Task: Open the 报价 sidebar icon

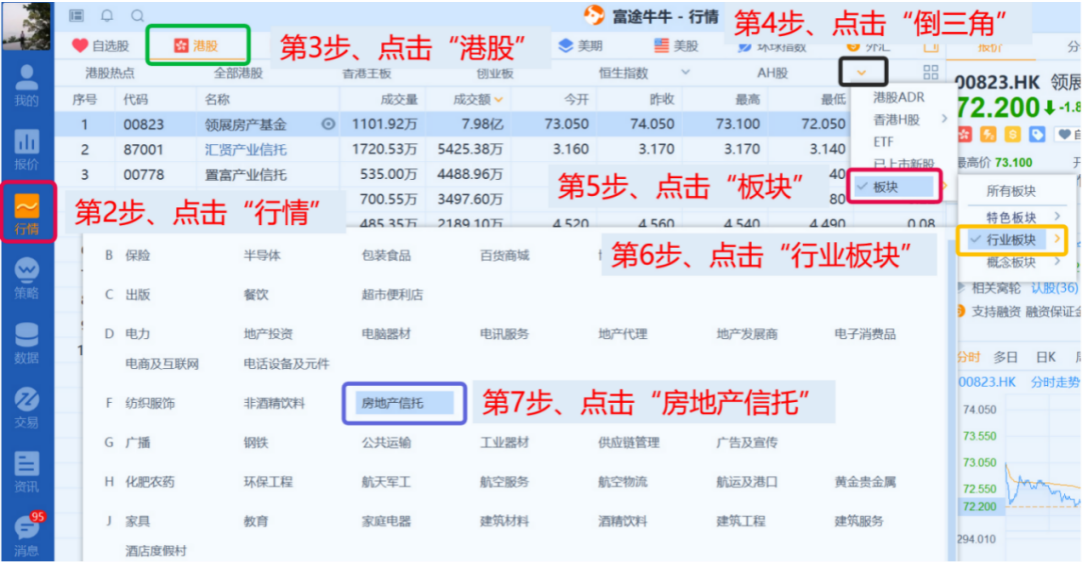Action: [26, 150]
